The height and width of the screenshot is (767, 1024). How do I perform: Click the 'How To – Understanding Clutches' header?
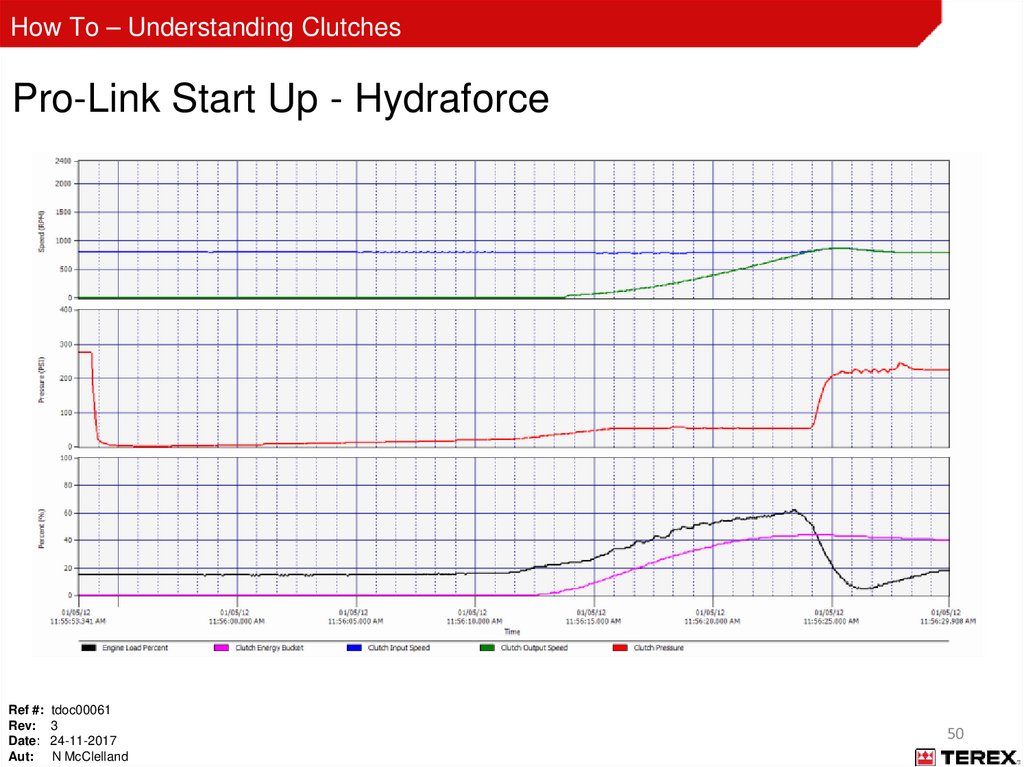pos(206,27)
